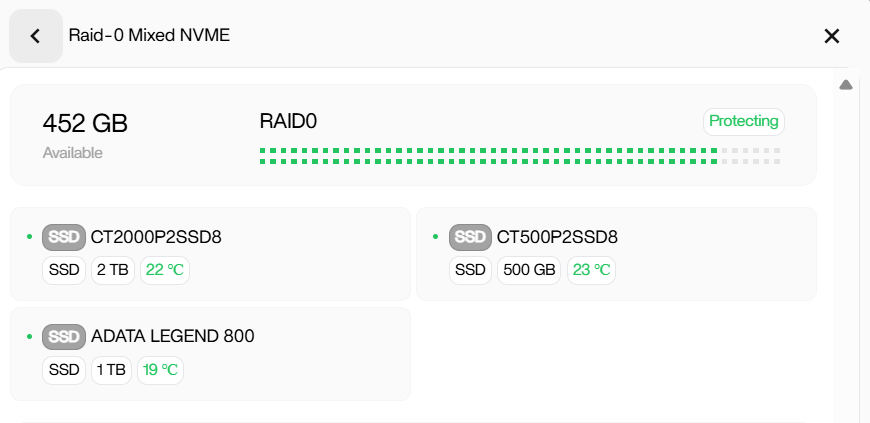870x423 pixels.
Task: Click the RAID0 capacity usage bar
Action: pyautogui.click(x=519, y=155)
